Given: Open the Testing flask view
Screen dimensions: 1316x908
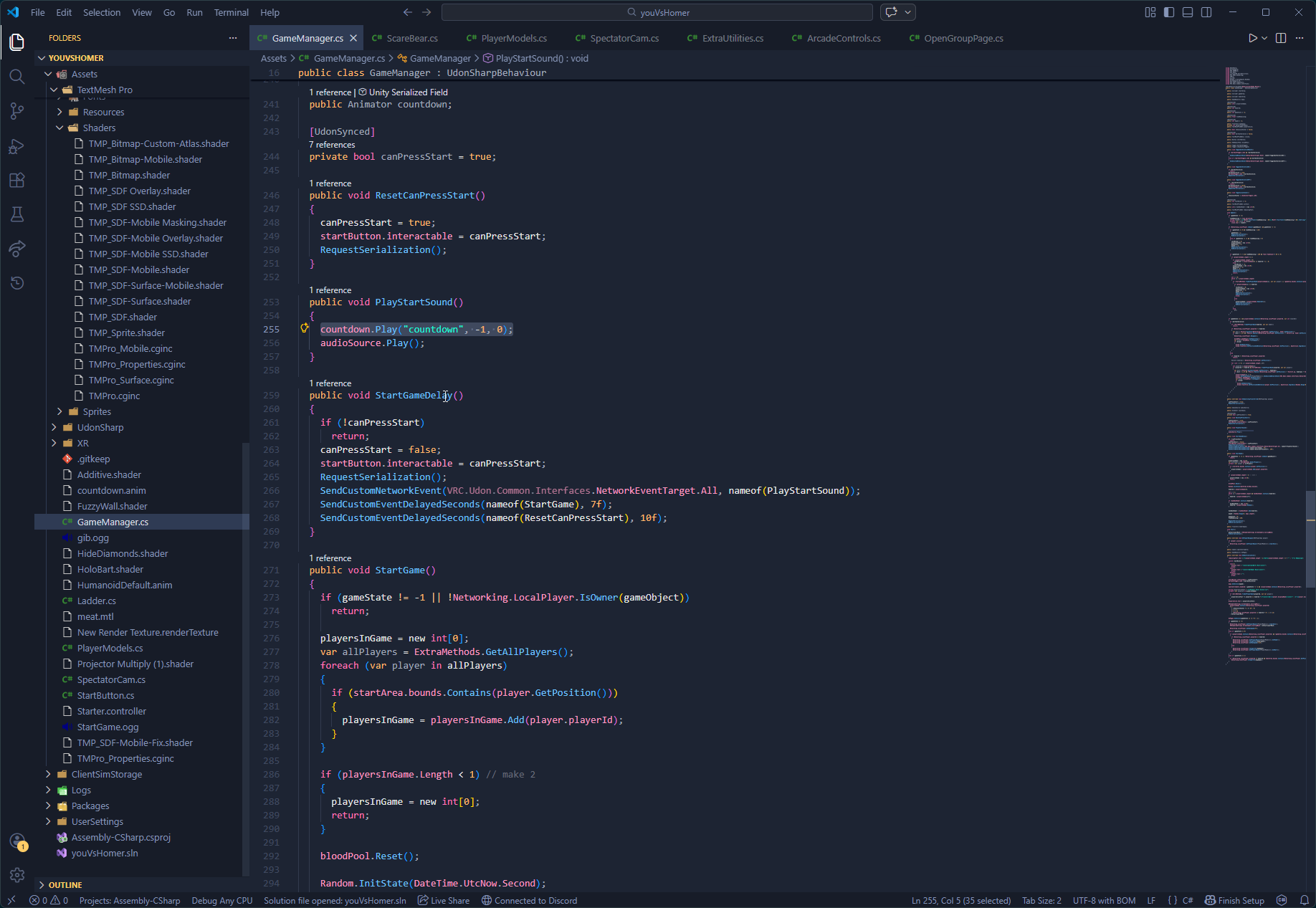Looking at the screenshot, I should [17, 214].
